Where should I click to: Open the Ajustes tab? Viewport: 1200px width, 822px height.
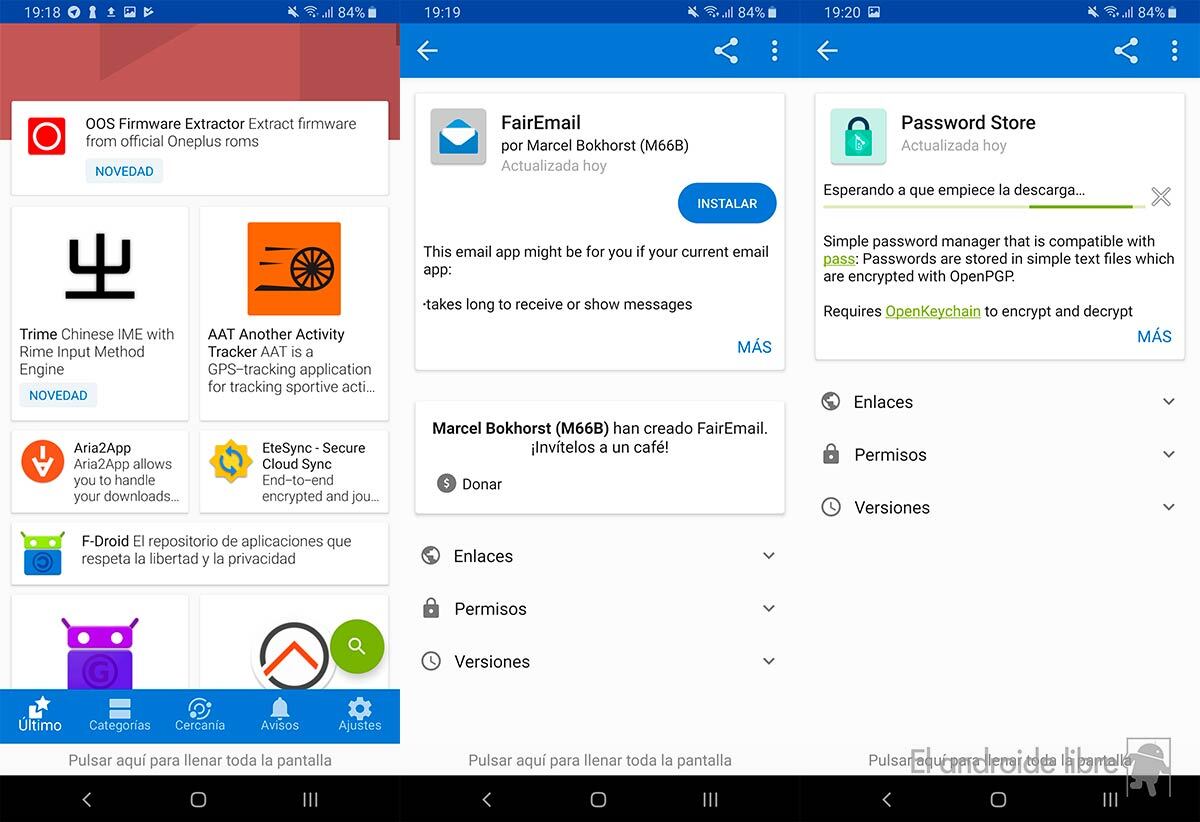[x=360, y=715]
